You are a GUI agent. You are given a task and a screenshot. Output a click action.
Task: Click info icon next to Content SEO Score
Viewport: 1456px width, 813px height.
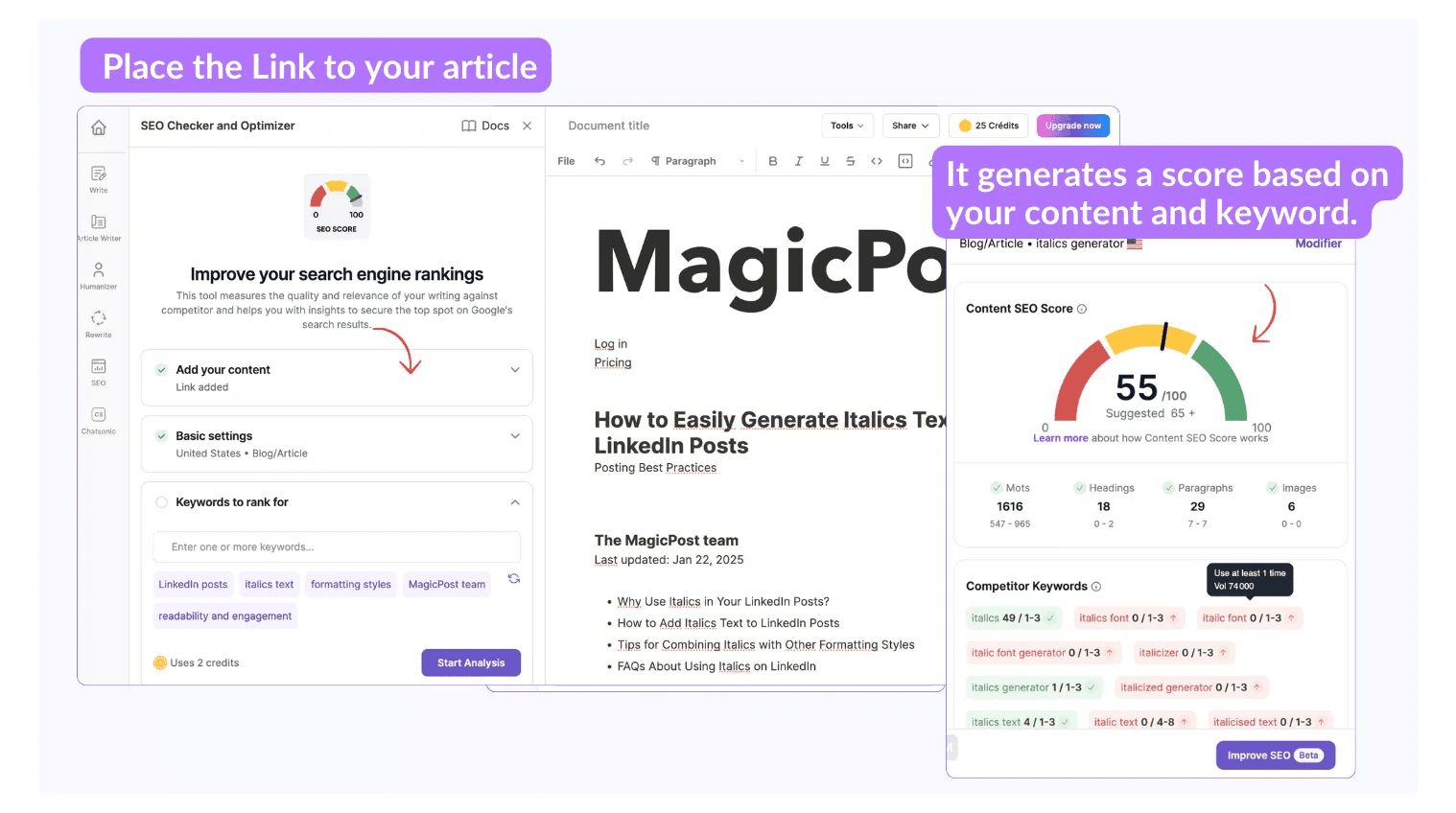(1082, 309)
